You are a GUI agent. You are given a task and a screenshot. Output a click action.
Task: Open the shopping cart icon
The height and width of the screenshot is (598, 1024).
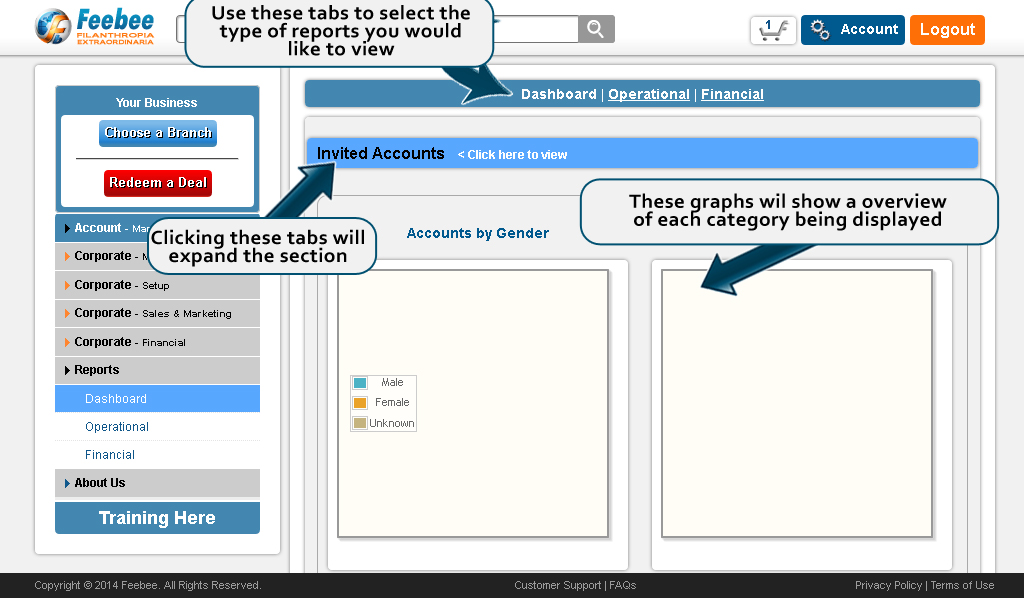pos(772,30)
